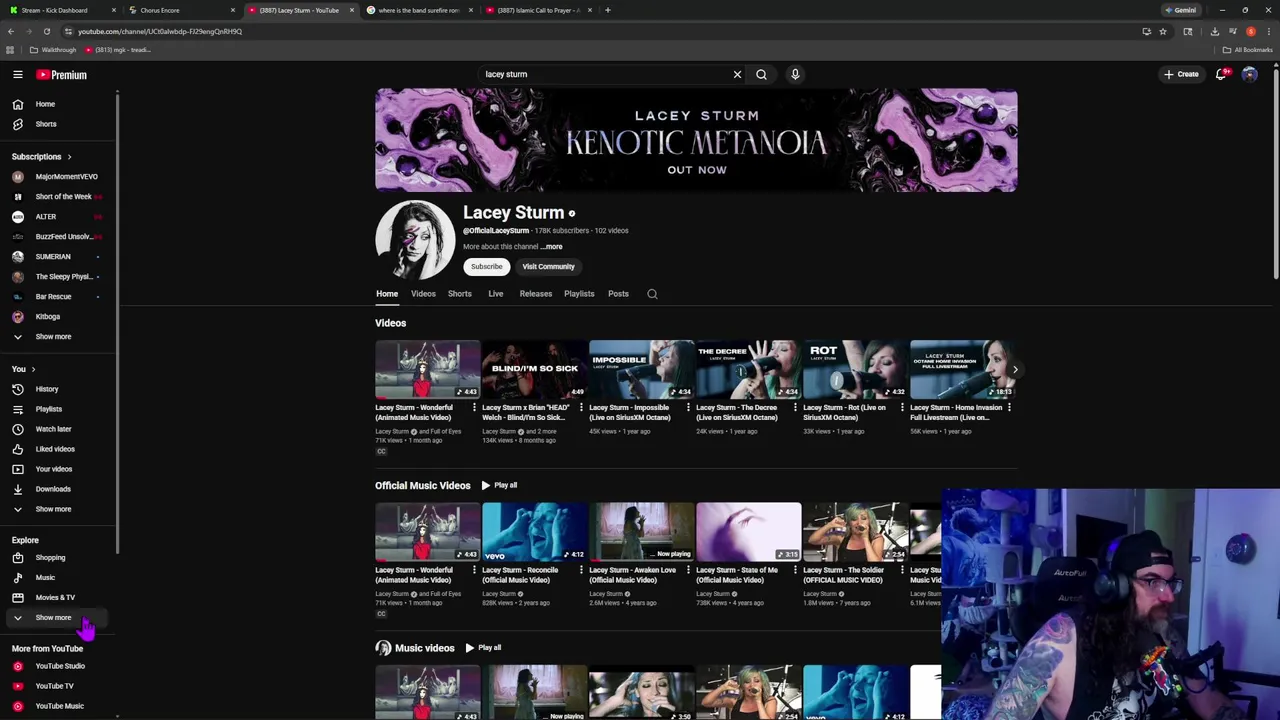The image size is (1280, 720).
Task: Open MajorMomentVEVO subscription
Action: coord(58,177)
